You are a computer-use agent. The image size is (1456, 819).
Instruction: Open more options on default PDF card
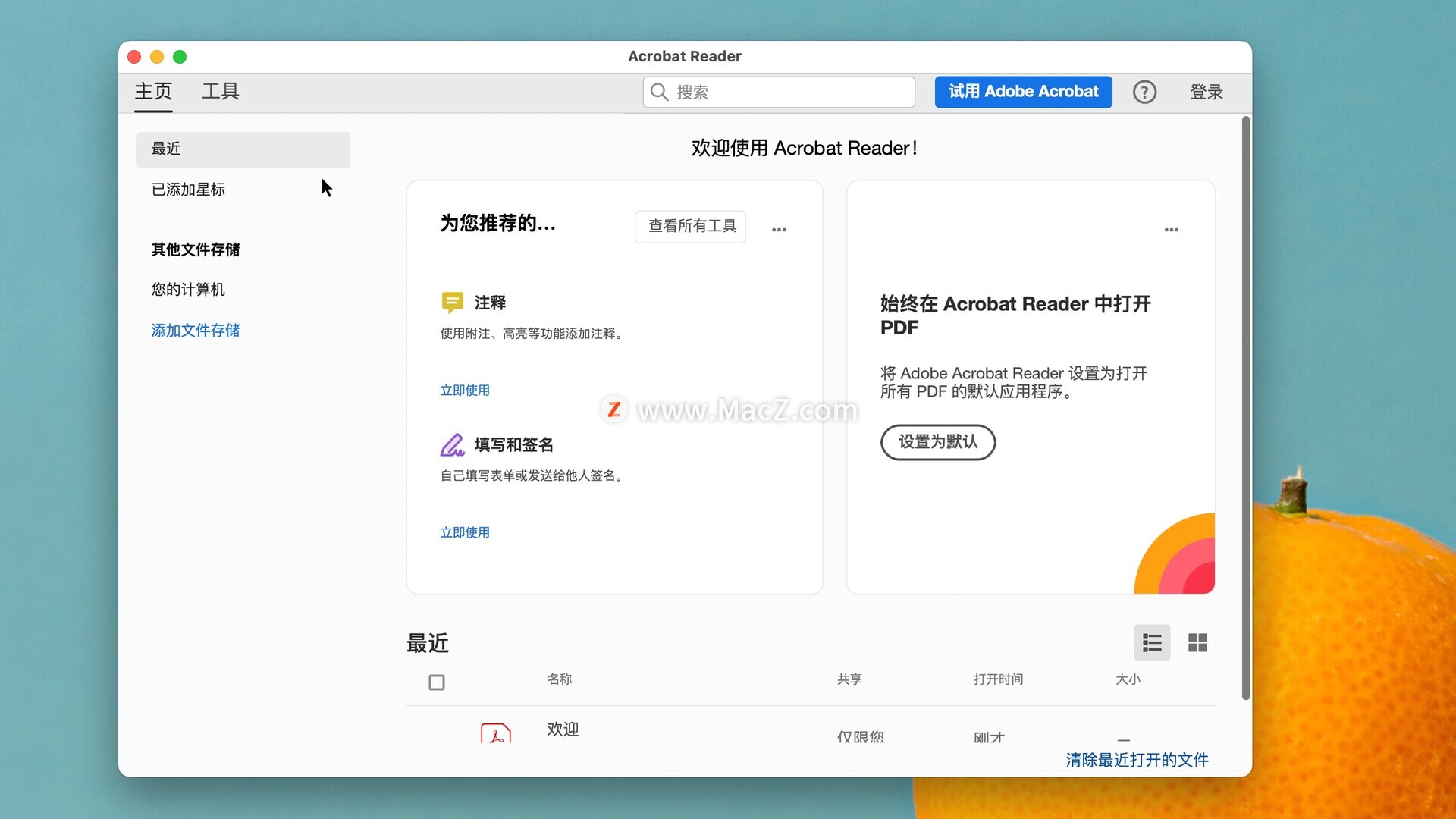point(1172,229)
